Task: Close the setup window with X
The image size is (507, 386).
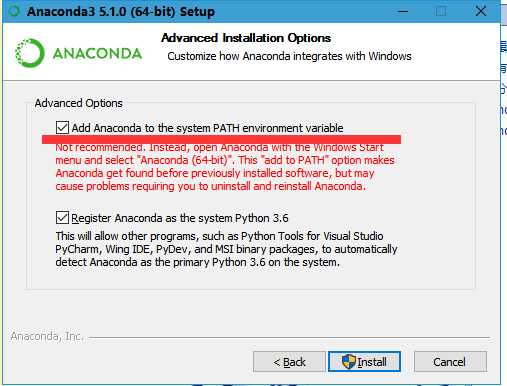Action: [x=481, y=11]
